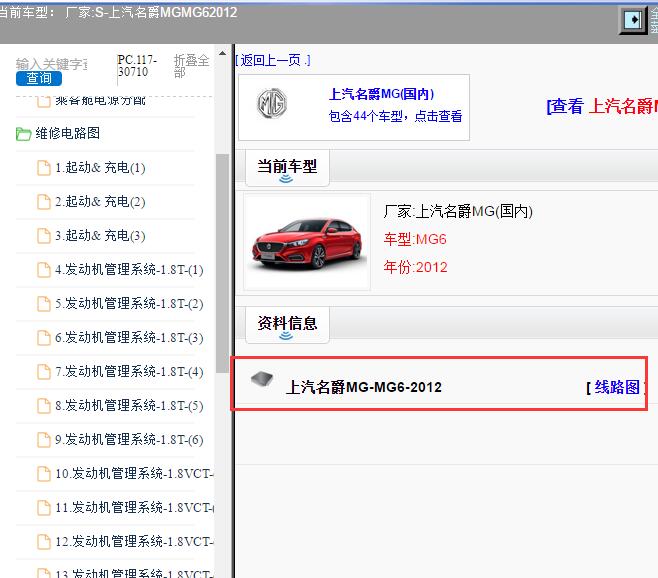Open 4.发动机管理系统-1.8T-(1)
The height and width of the screenshot is (578, 658).
click(129, 269)
